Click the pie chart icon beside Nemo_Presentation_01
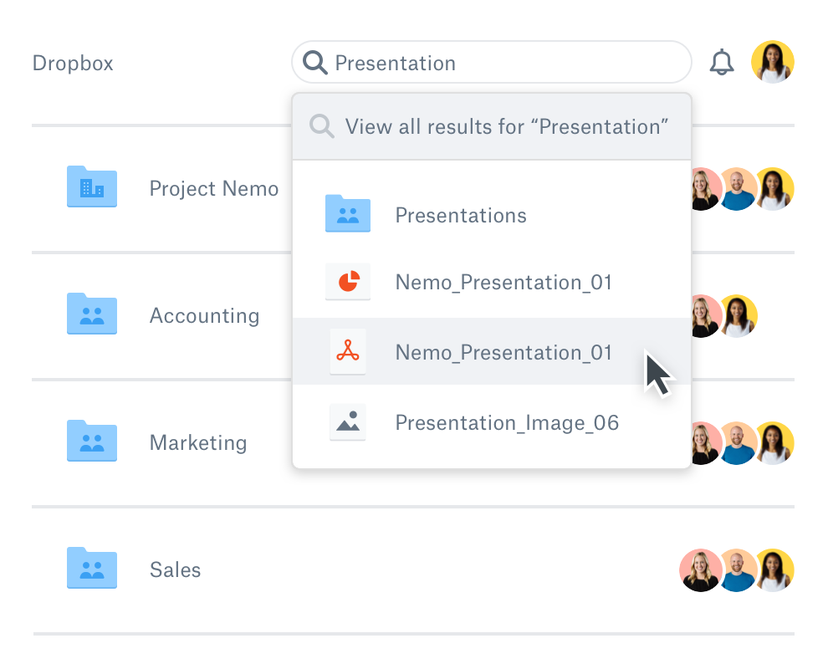This screenshot has width=828, height=669. pyautogui.click(x=348, y=282)
